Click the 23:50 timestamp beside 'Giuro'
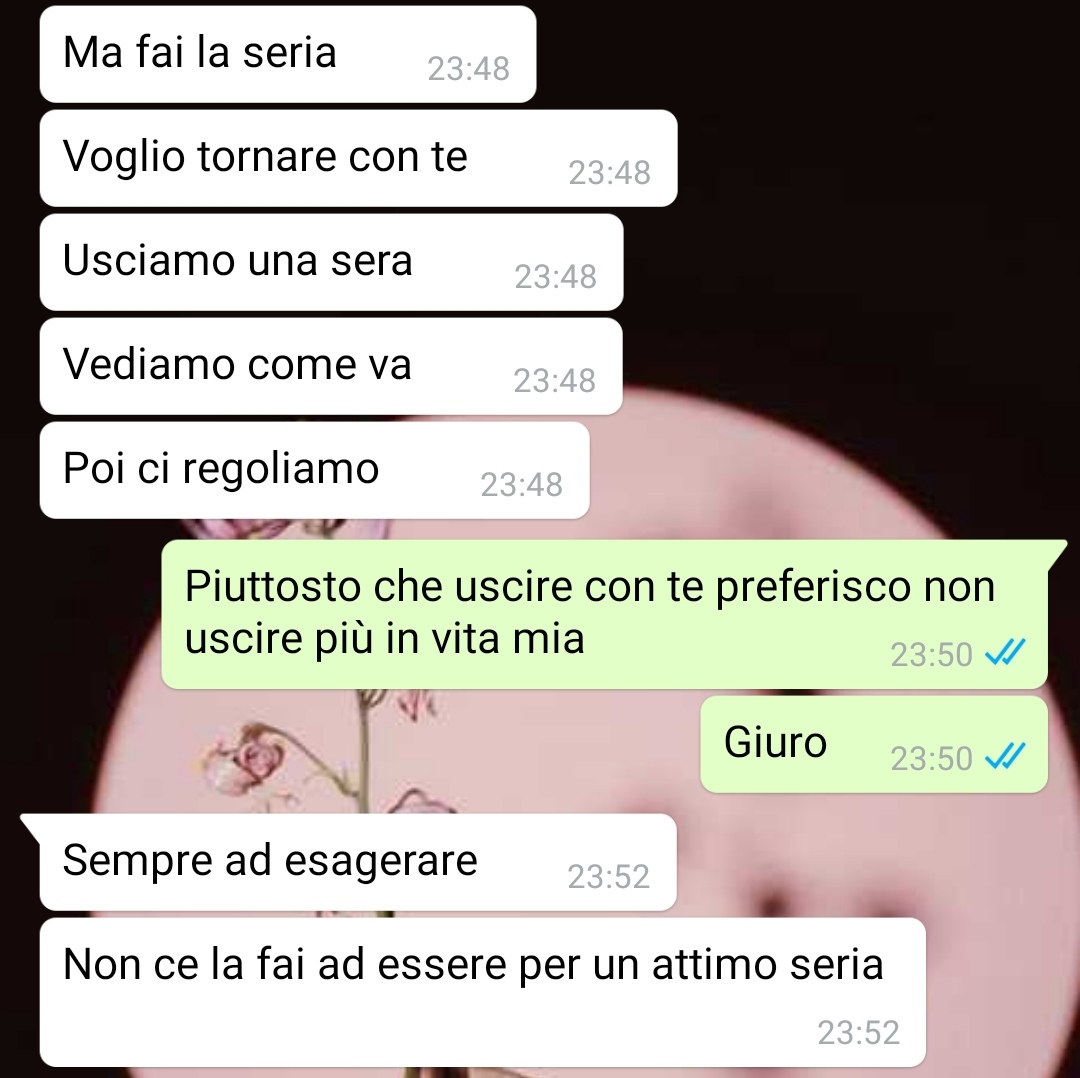 [x=931, y=758]
